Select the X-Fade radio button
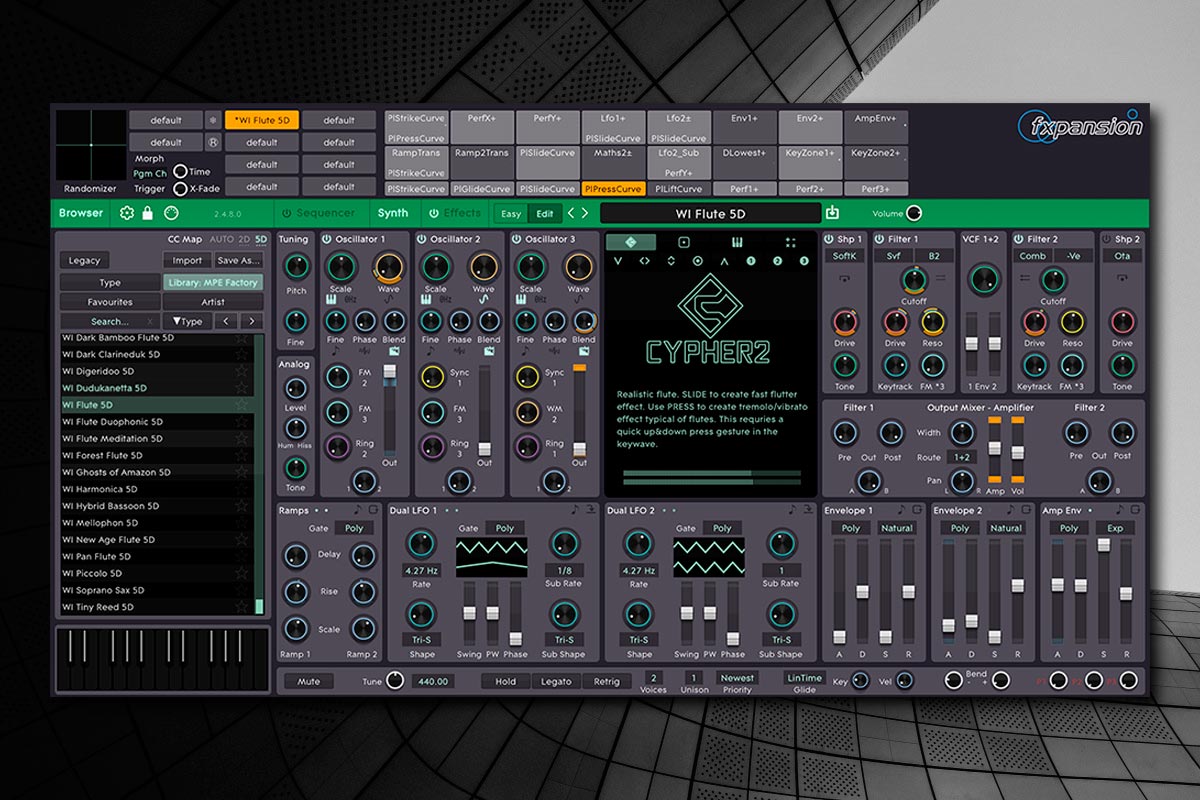Image resolution: width=1200 pixels, height=800 pixels. coord(180,188)
